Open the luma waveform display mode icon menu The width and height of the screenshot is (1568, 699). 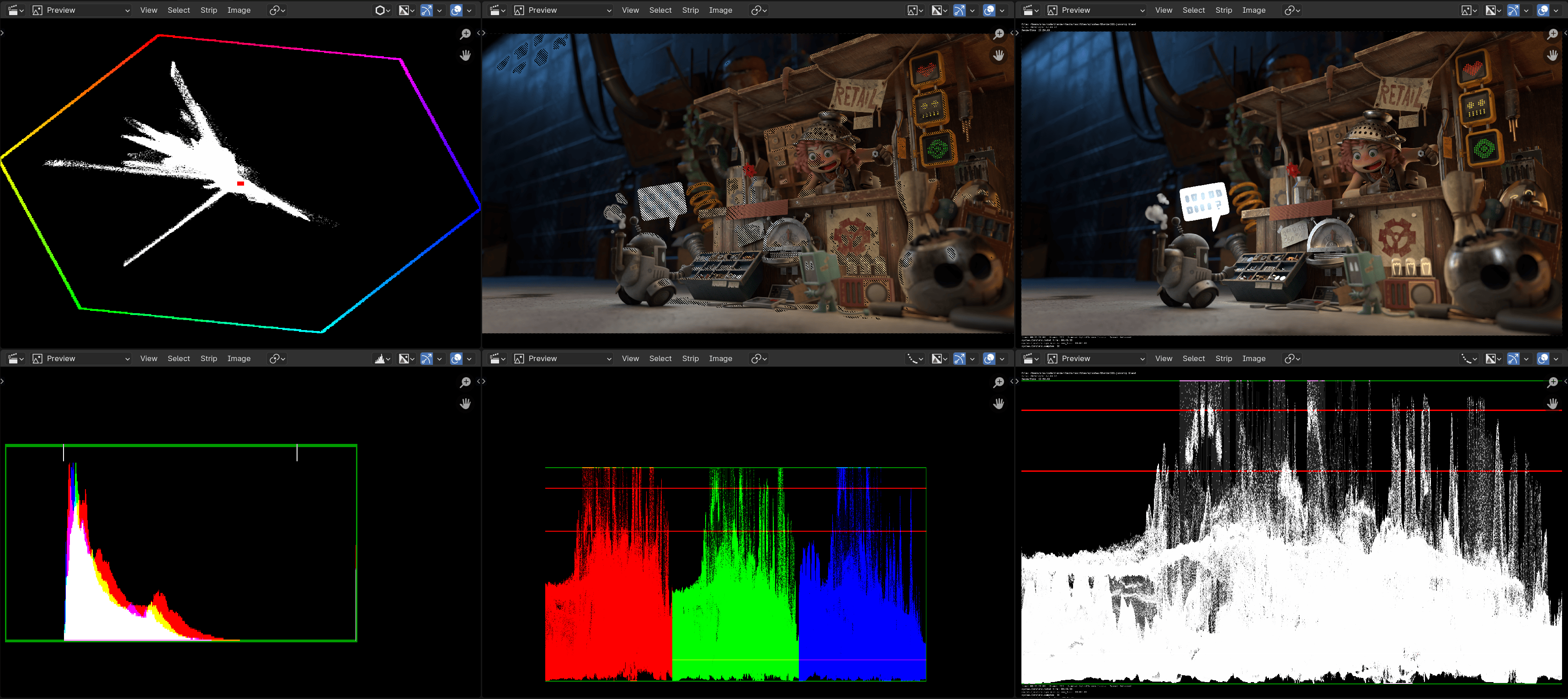coord(1469,358)
